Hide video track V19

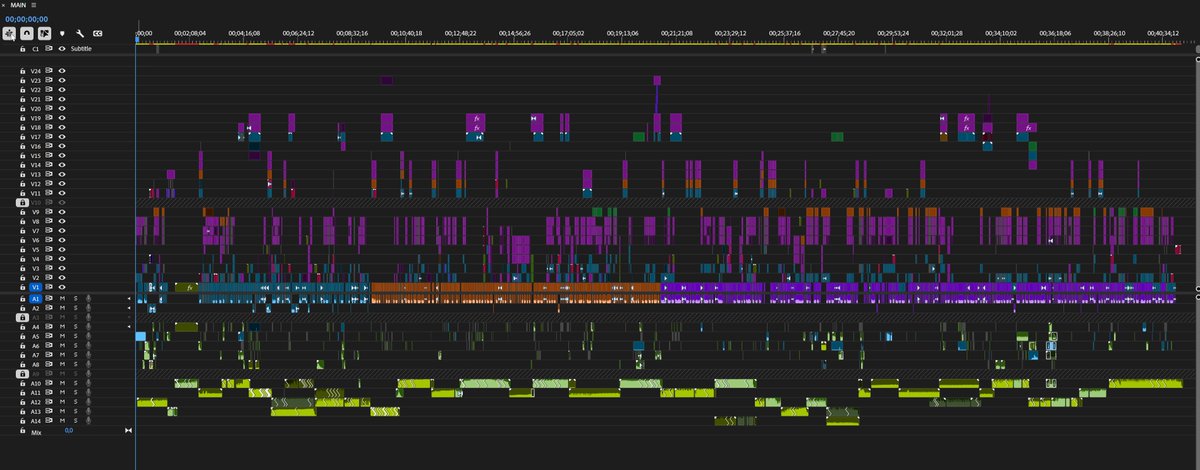(x=62, y=118)
